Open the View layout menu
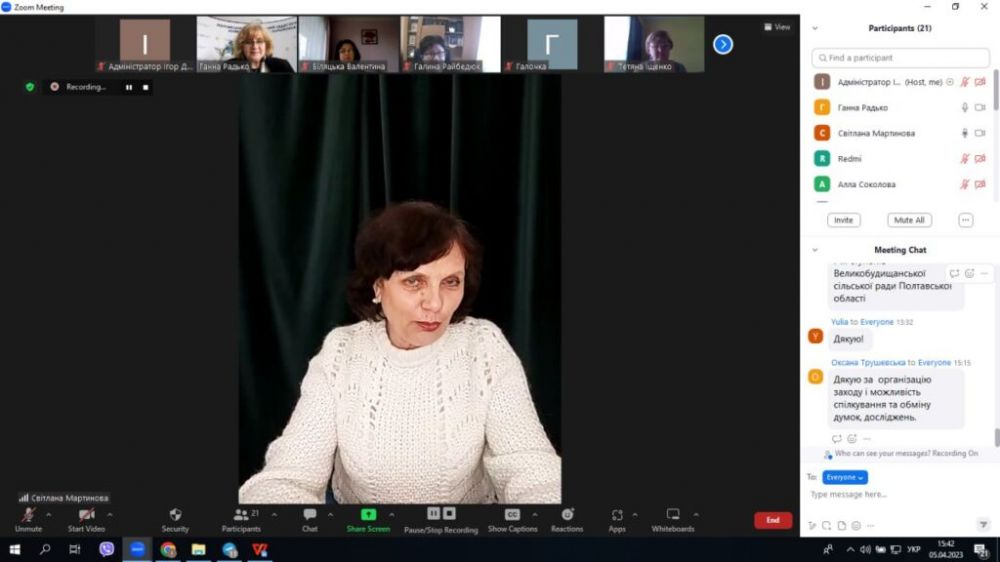 (777, 27)
